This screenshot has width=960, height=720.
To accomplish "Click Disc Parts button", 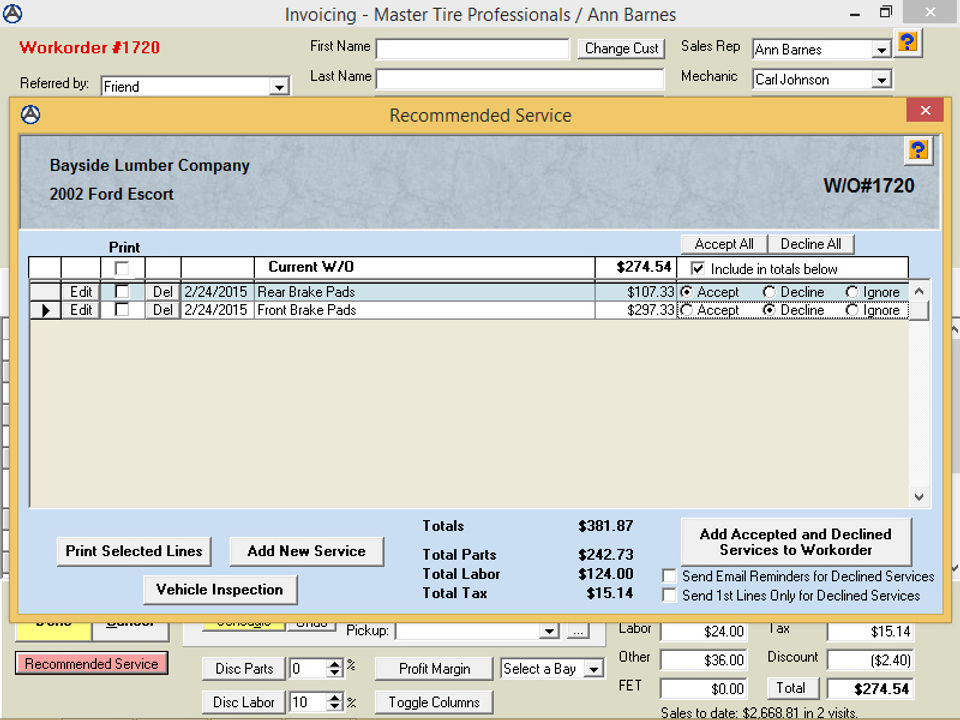I will 244,669.
